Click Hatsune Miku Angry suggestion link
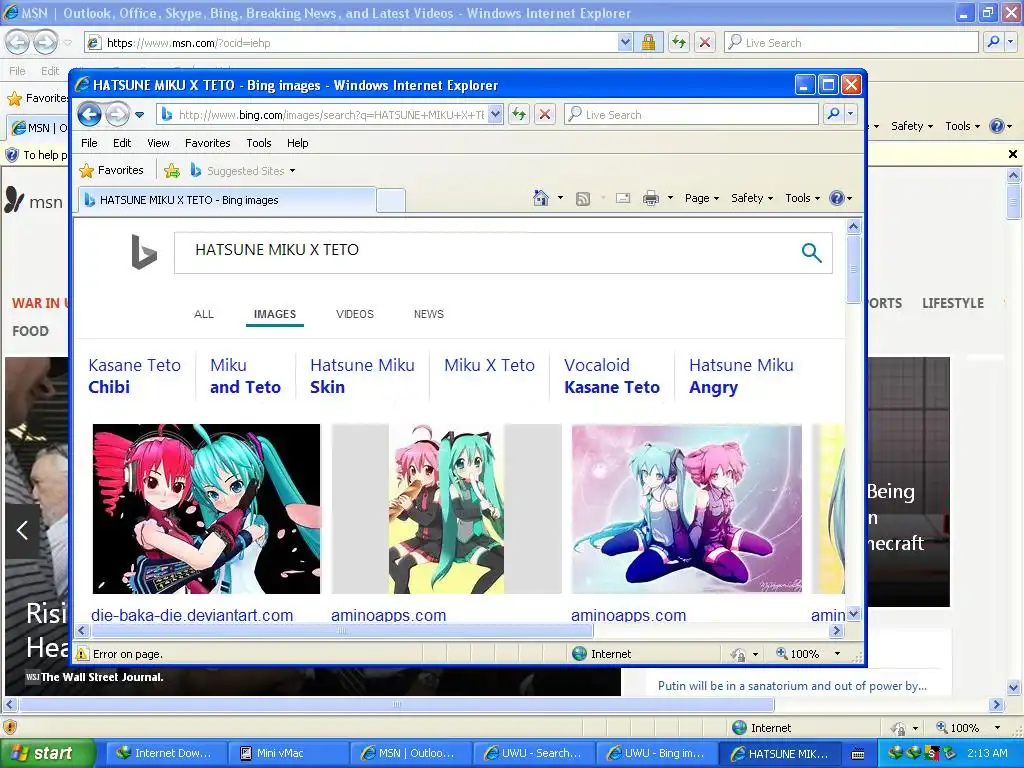The height and width of the screenshot is (768, 1024). 741,376
